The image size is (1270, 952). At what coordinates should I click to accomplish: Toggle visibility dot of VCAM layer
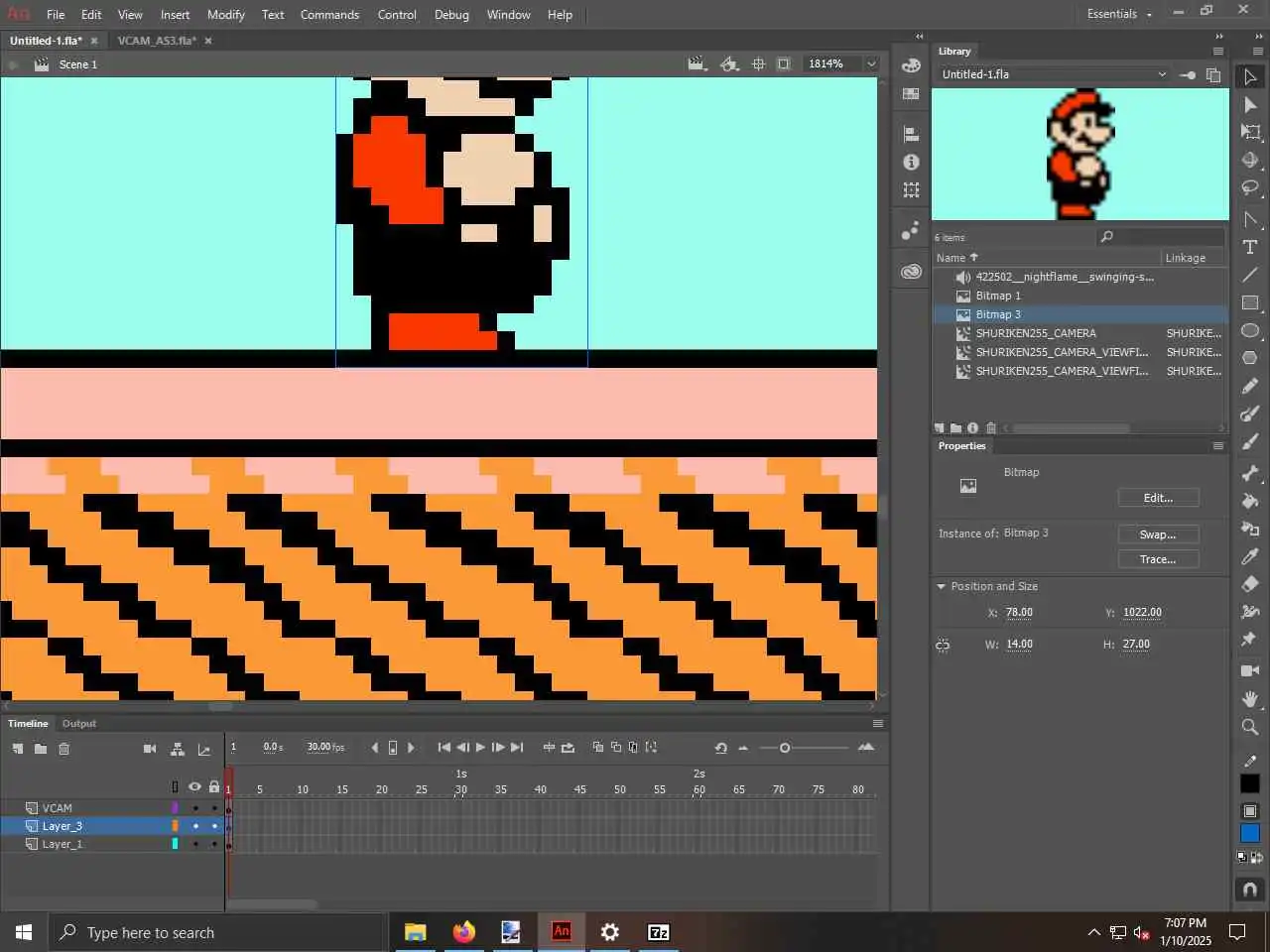(195, 808)
